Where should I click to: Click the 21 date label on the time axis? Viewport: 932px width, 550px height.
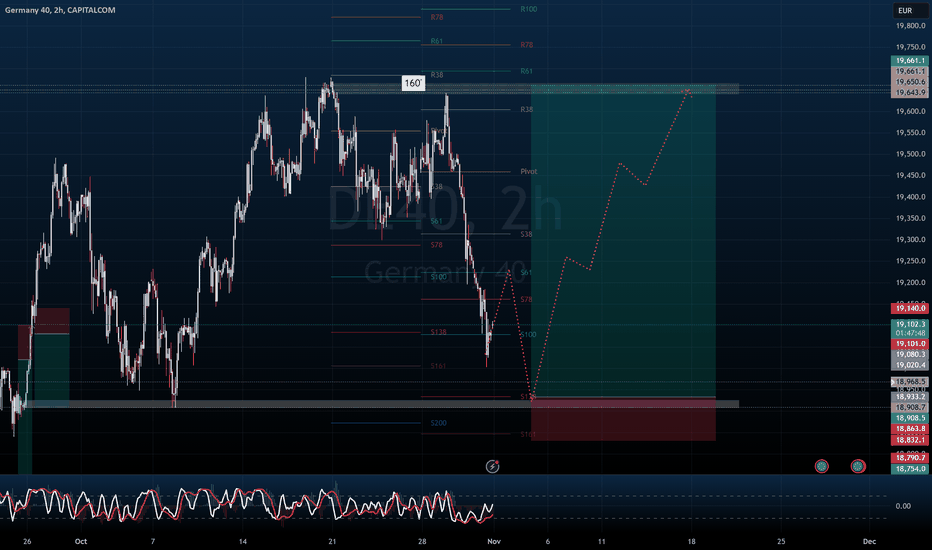pyautogui.click(x=332, y=541)
